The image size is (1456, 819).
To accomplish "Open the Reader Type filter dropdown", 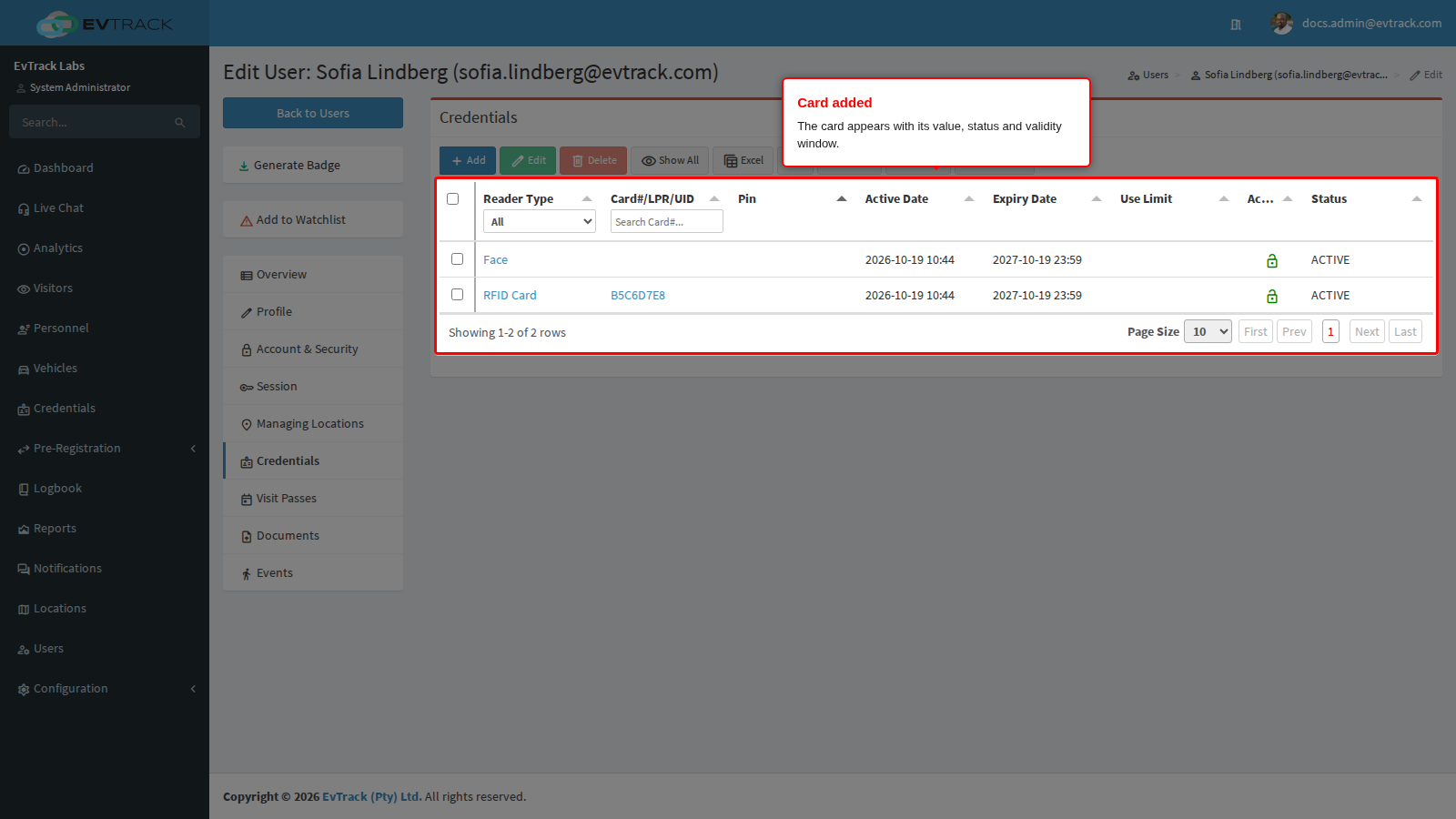I will [540, 221].
